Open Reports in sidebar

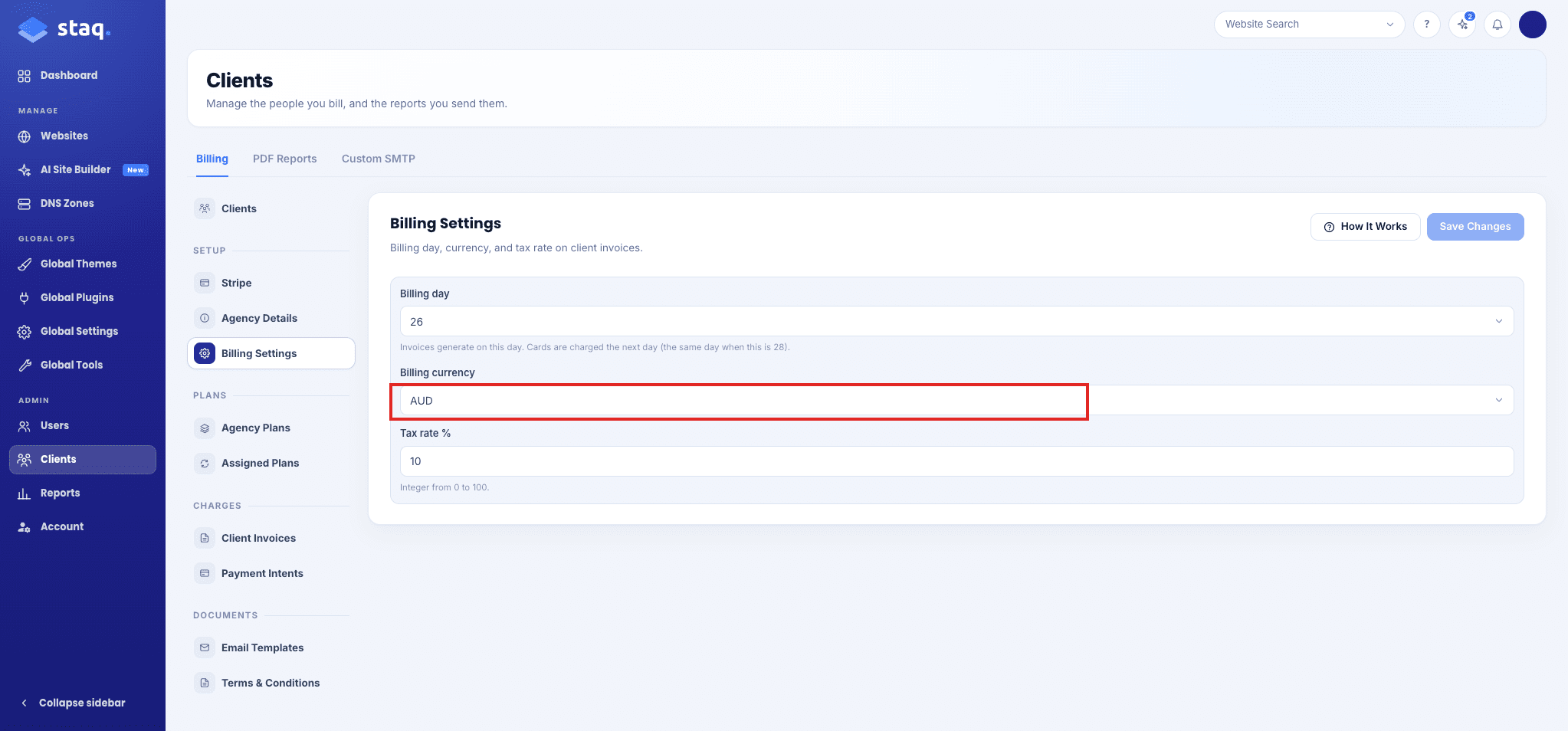coord(83,493)
